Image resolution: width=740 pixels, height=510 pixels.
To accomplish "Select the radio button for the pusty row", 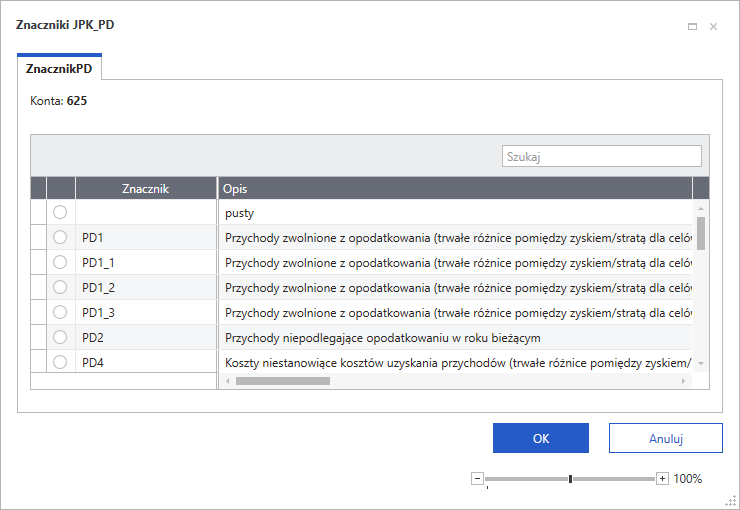I will tap(60, 212).
